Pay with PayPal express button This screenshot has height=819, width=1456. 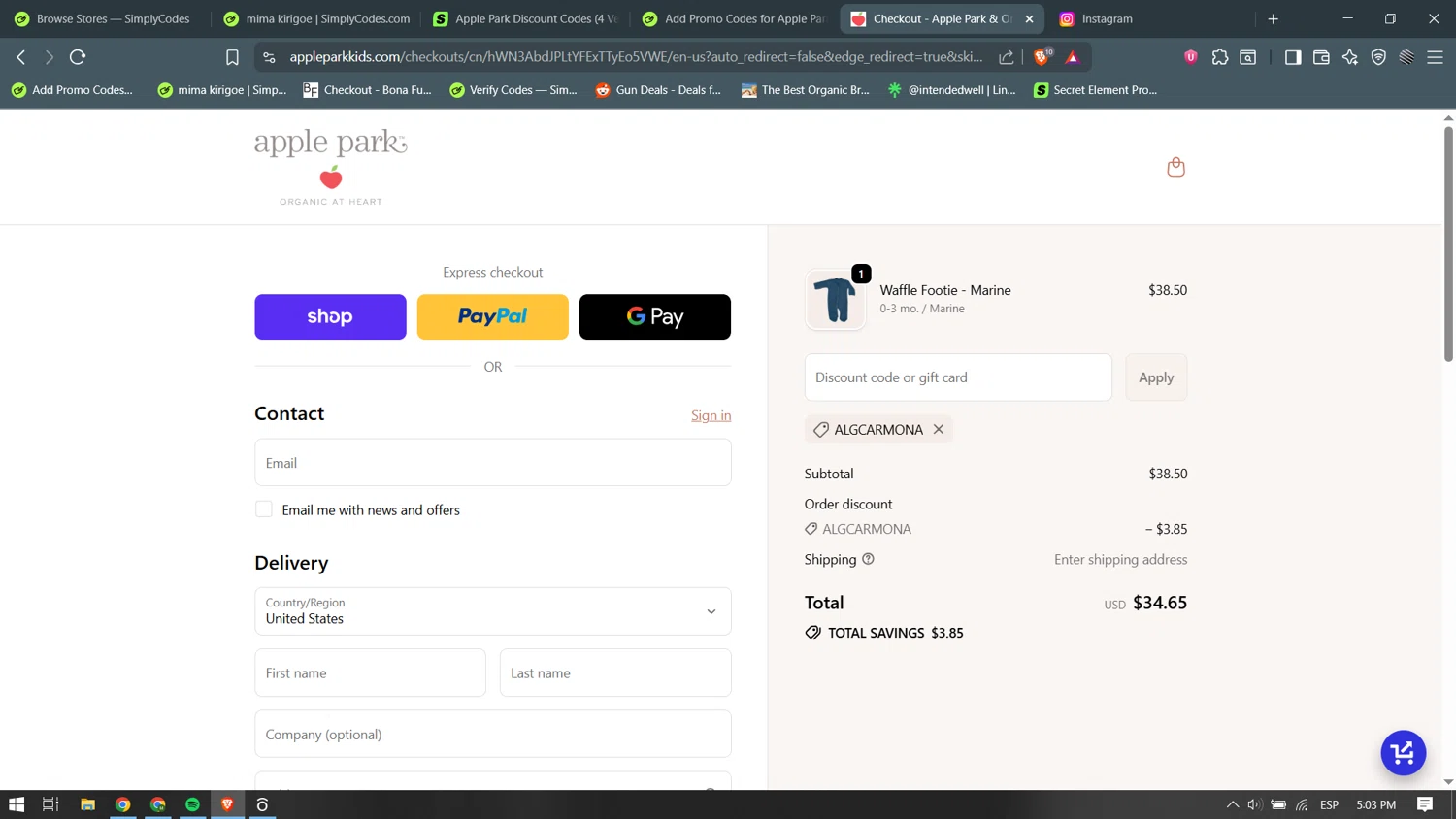point(492,316)
